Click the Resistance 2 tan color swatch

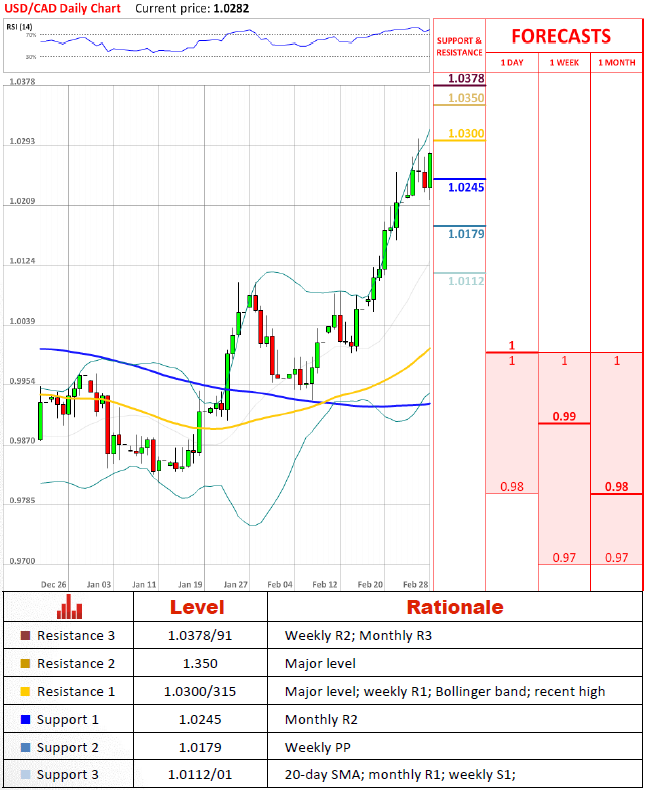click(x=25, y=664)
